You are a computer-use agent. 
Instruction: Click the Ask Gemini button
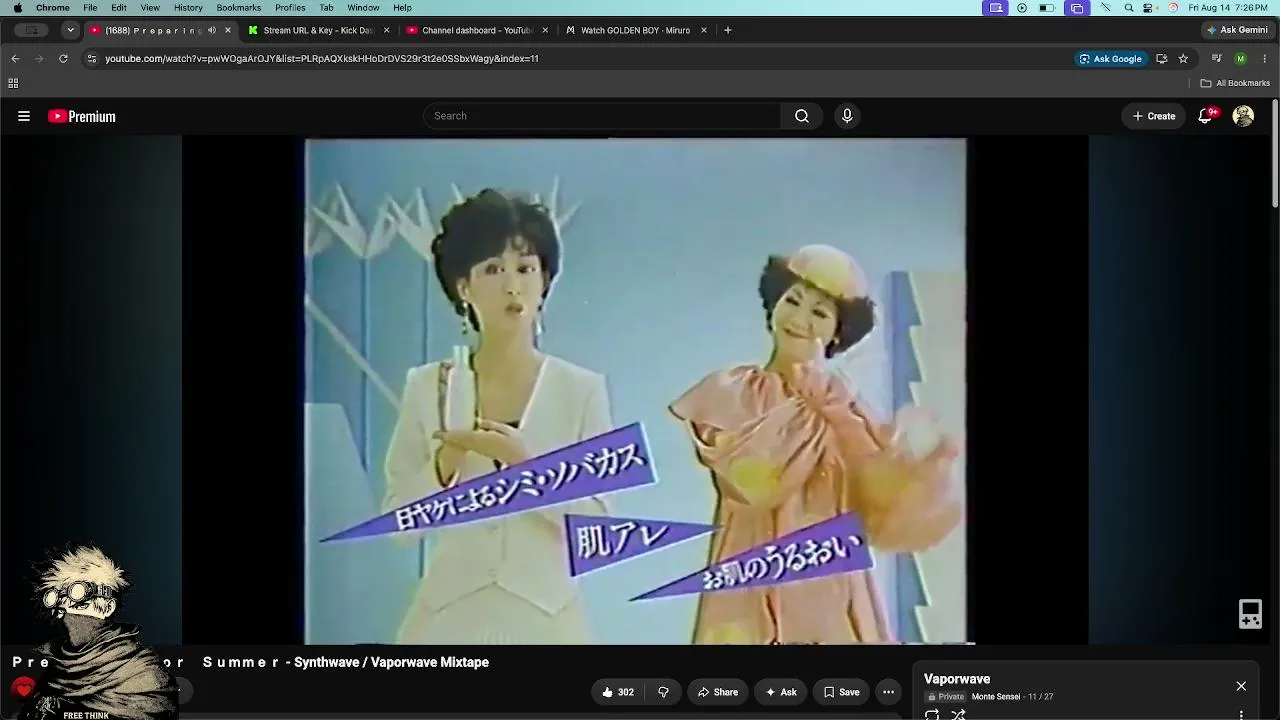pyautogui.click(x=1237, y=30)
